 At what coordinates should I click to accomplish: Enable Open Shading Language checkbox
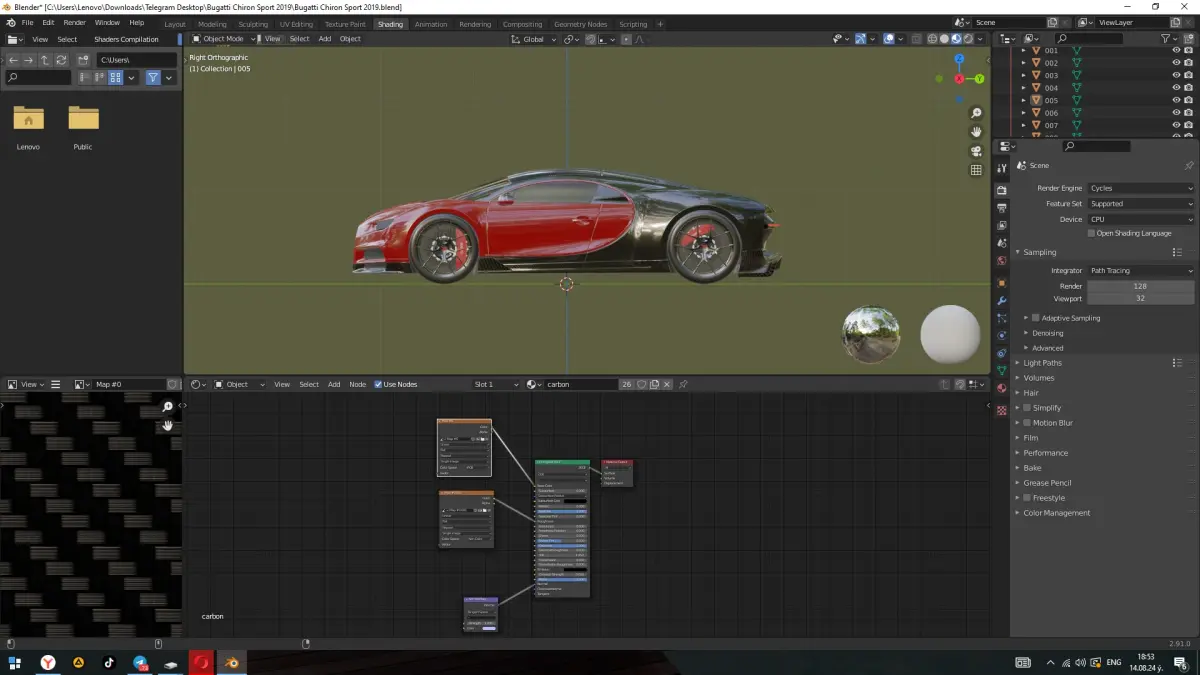[1091, 233]
